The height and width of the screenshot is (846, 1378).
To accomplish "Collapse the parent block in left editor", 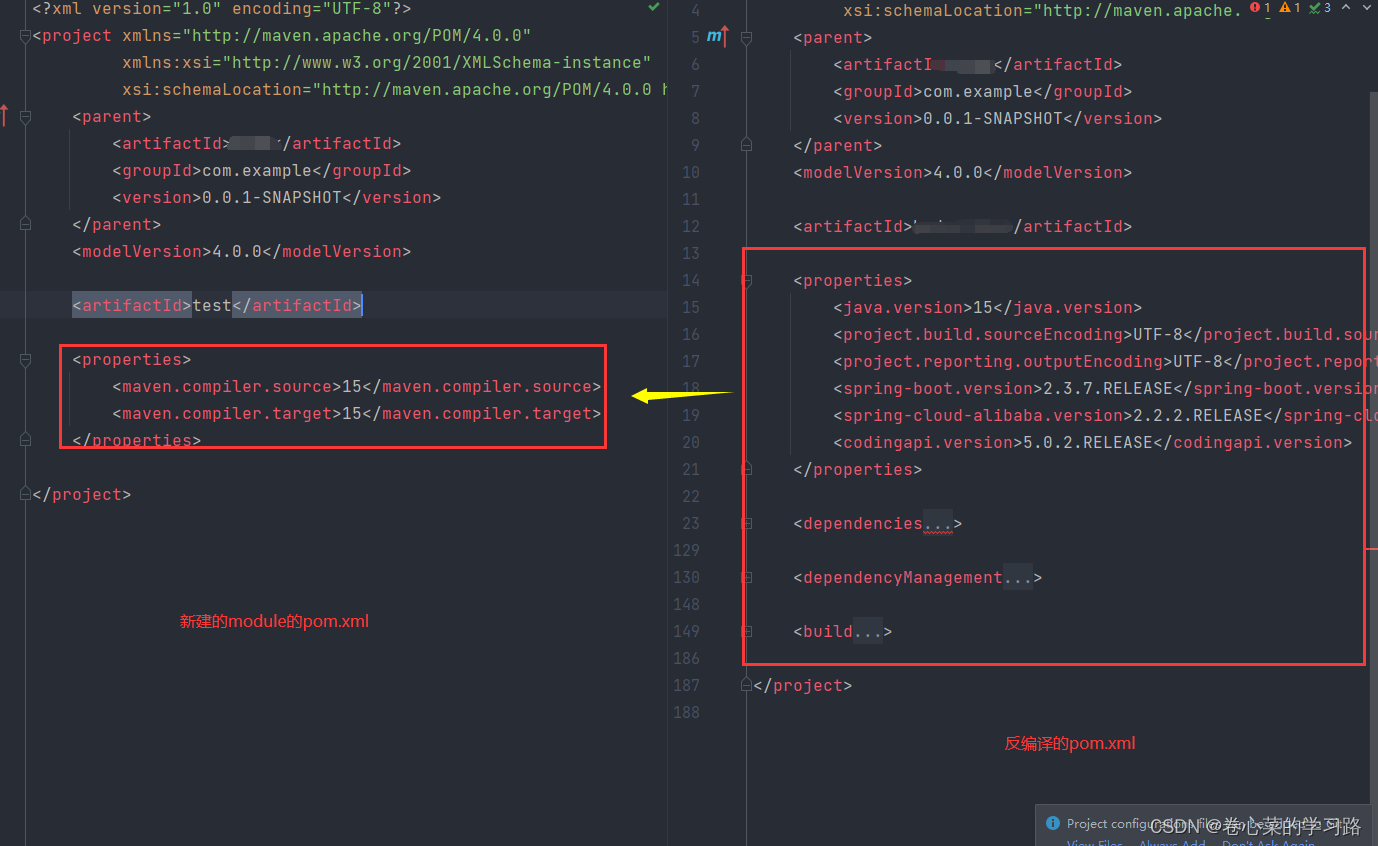I will (25, 116).
